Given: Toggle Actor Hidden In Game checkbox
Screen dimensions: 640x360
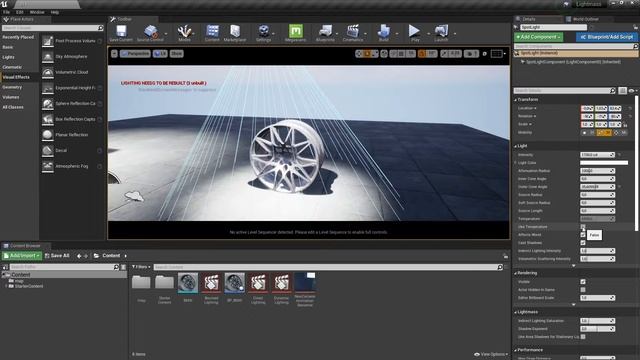Looking at the screenshot, I should tap(583, 290).
